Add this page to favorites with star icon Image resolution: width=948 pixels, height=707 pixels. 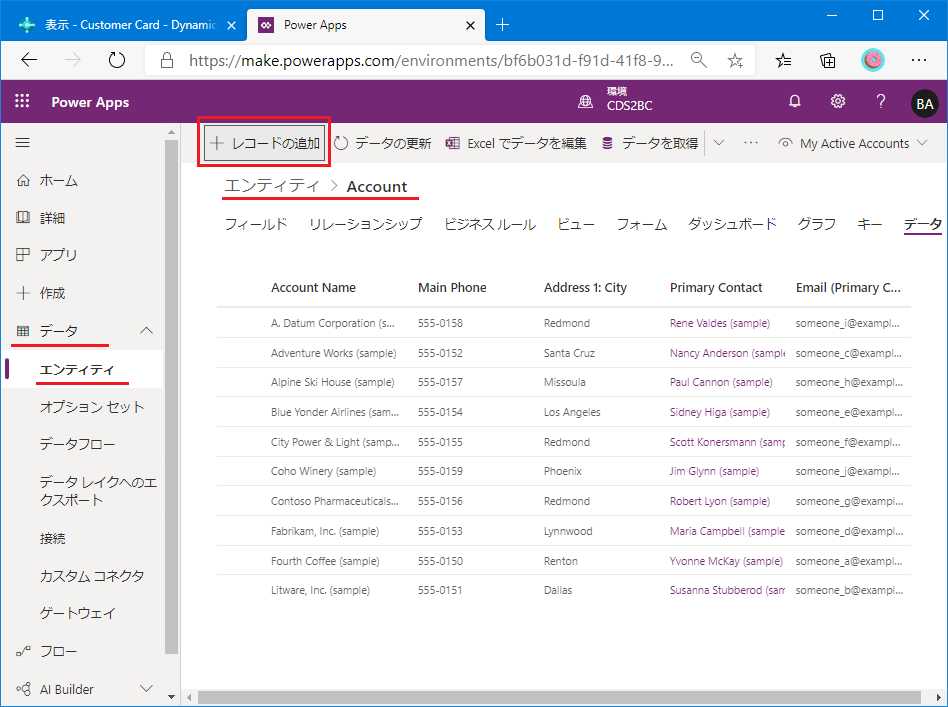[735, 59]
